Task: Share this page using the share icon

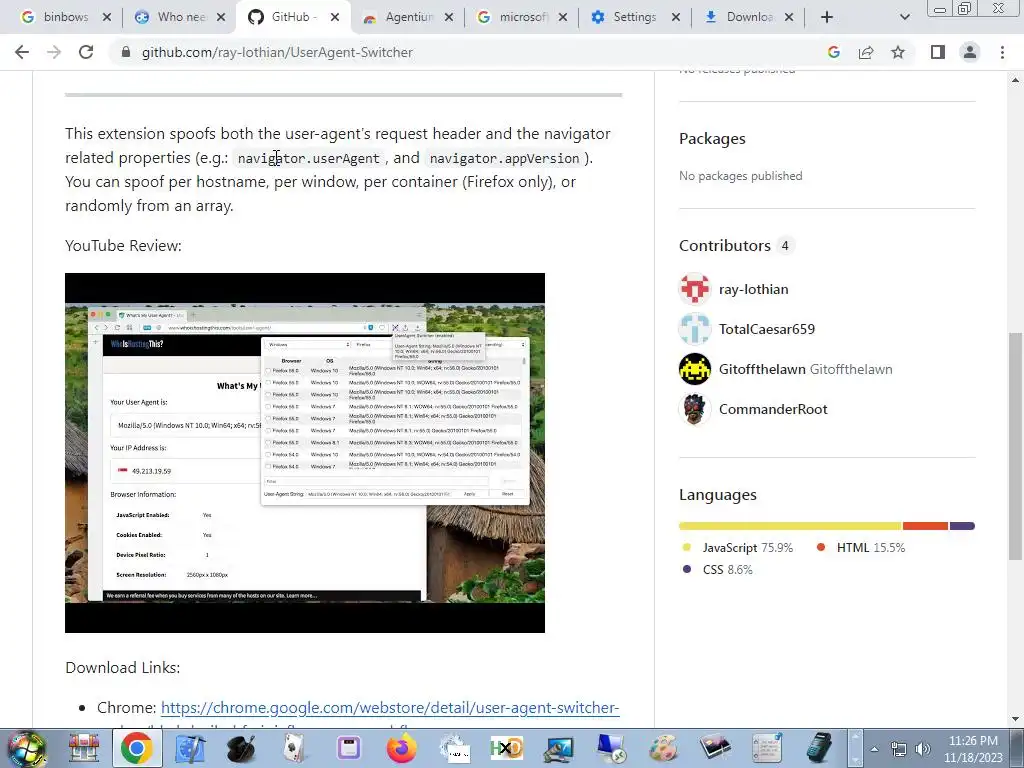Action: click(x=866, y=52)
